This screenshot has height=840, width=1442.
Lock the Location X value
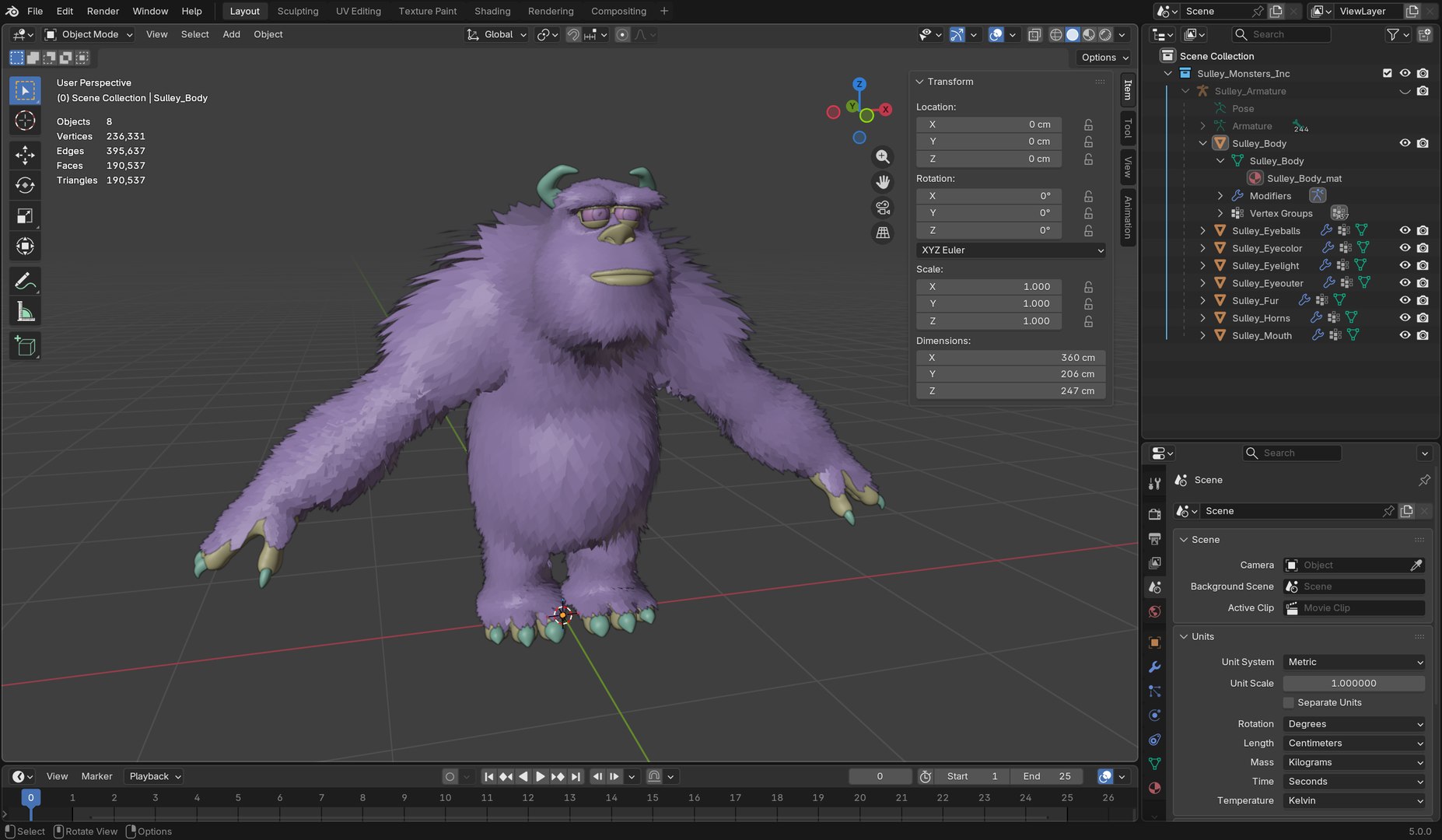coord(1088,124)
